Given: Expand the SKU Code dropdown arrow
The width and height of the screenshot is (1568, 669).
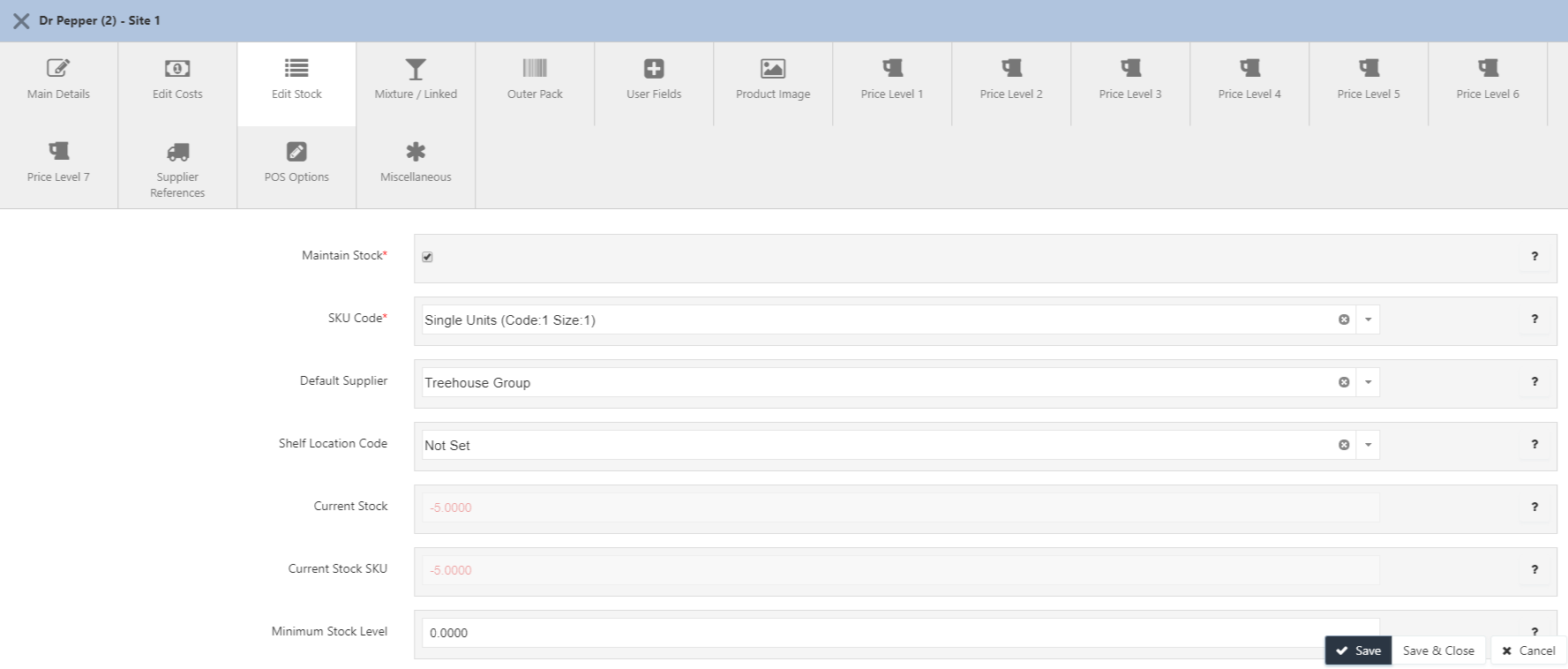Looking at the screenshot, I should pos(1368,319).
